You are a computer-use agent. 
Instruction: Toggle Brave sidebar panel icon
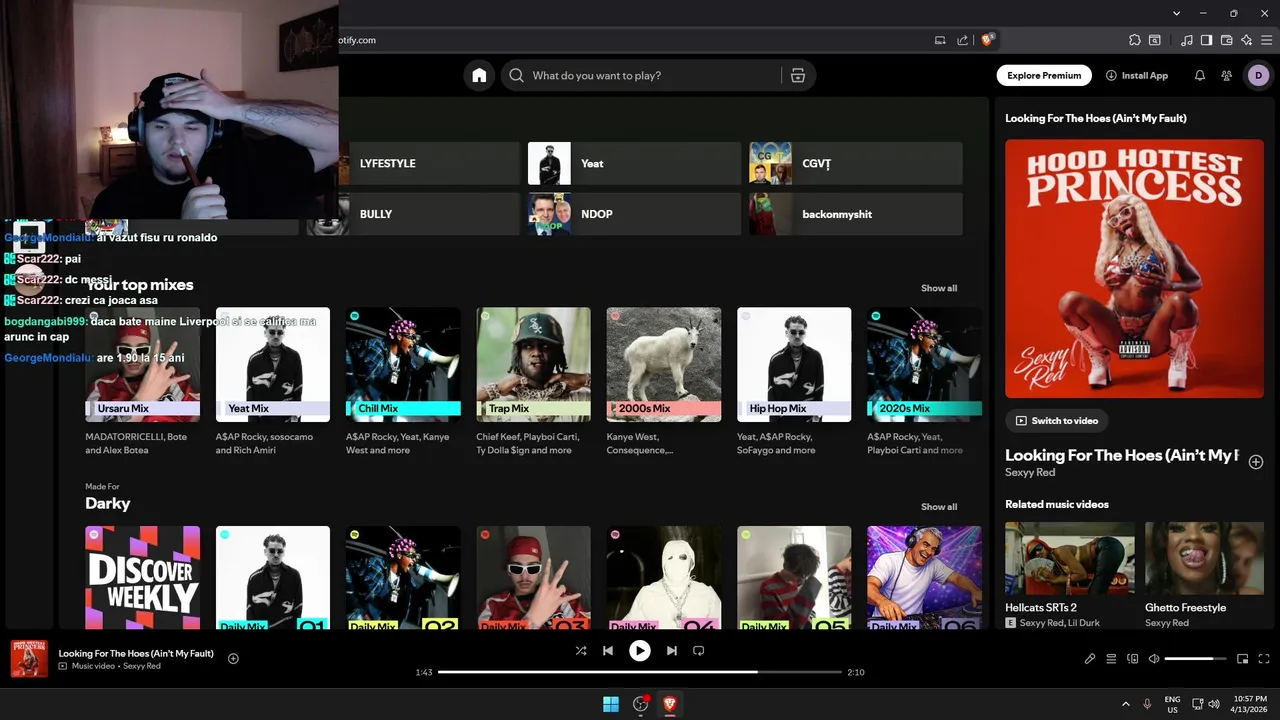point(1207,40)
